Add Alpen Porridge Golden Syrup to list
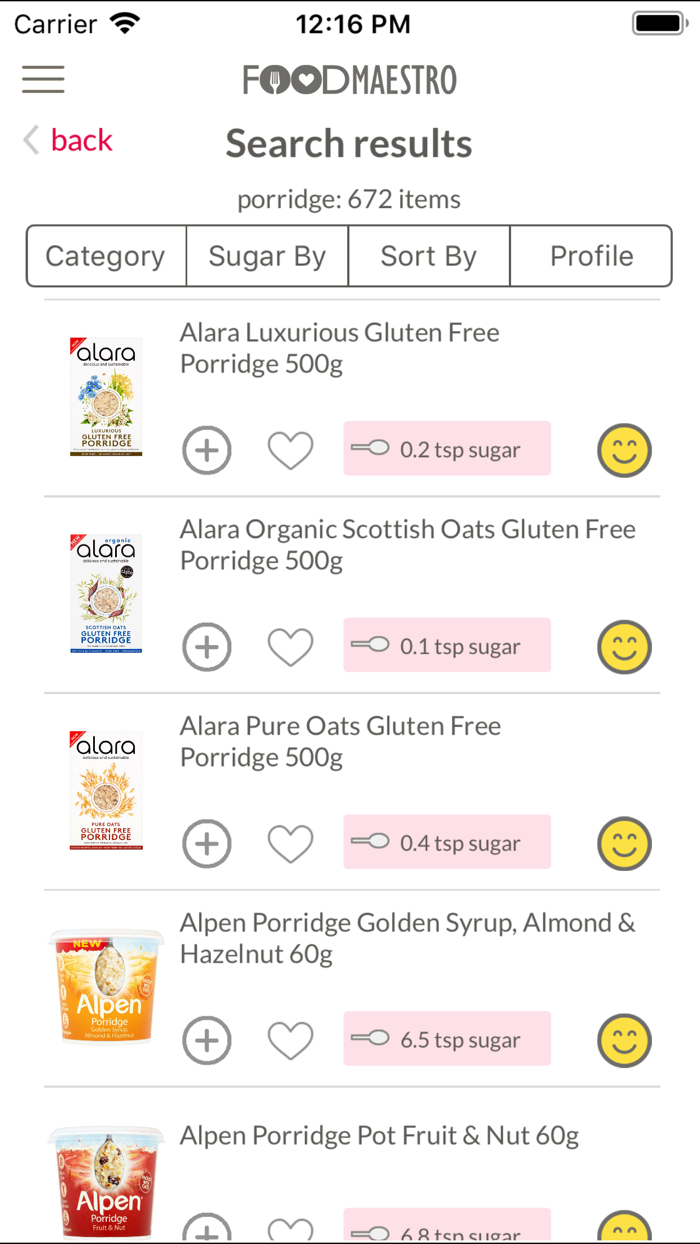The height and width of the screenshot is (1244, 700). click(207, 1039)
